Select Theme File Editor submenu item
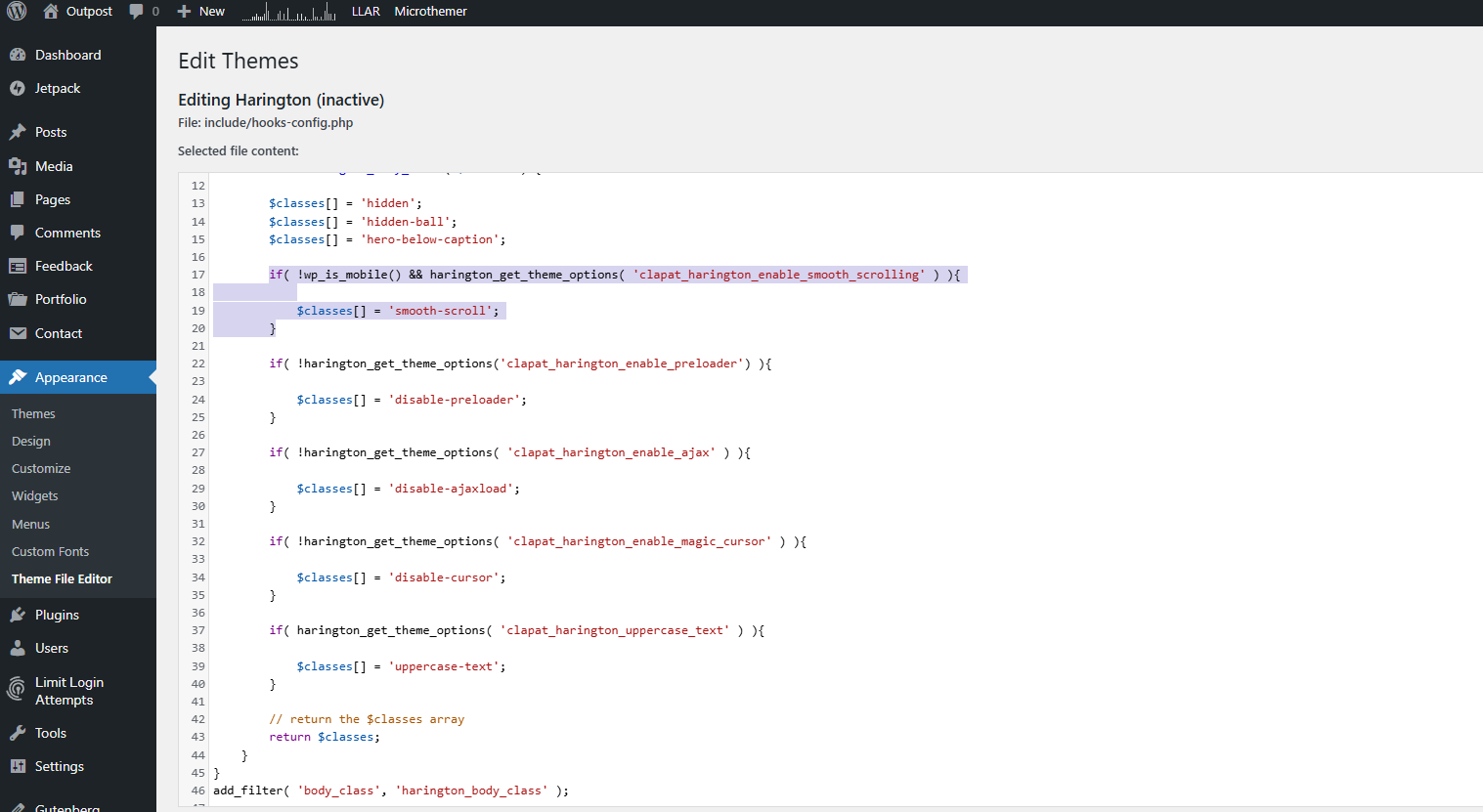Viewport: 1483px width, 812px height. 62,579
